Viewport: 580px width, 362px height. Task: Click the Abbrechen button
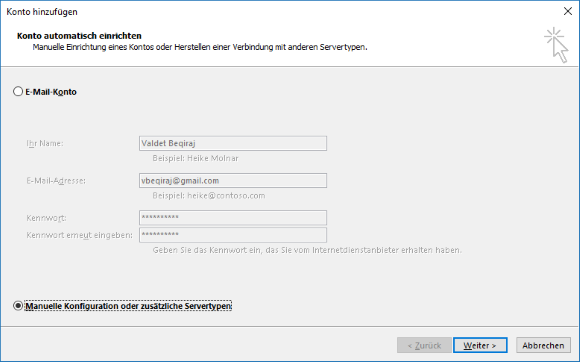point(543,345)
